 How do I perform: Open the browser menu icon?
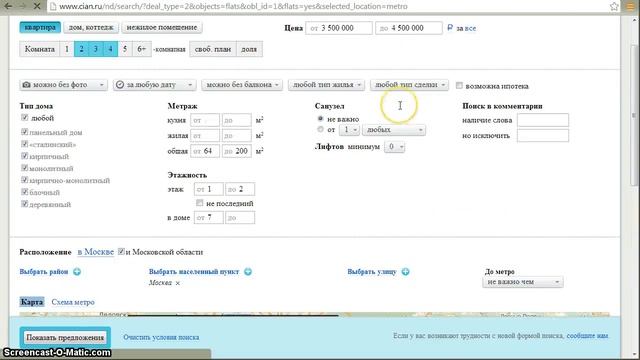[631, 6]
